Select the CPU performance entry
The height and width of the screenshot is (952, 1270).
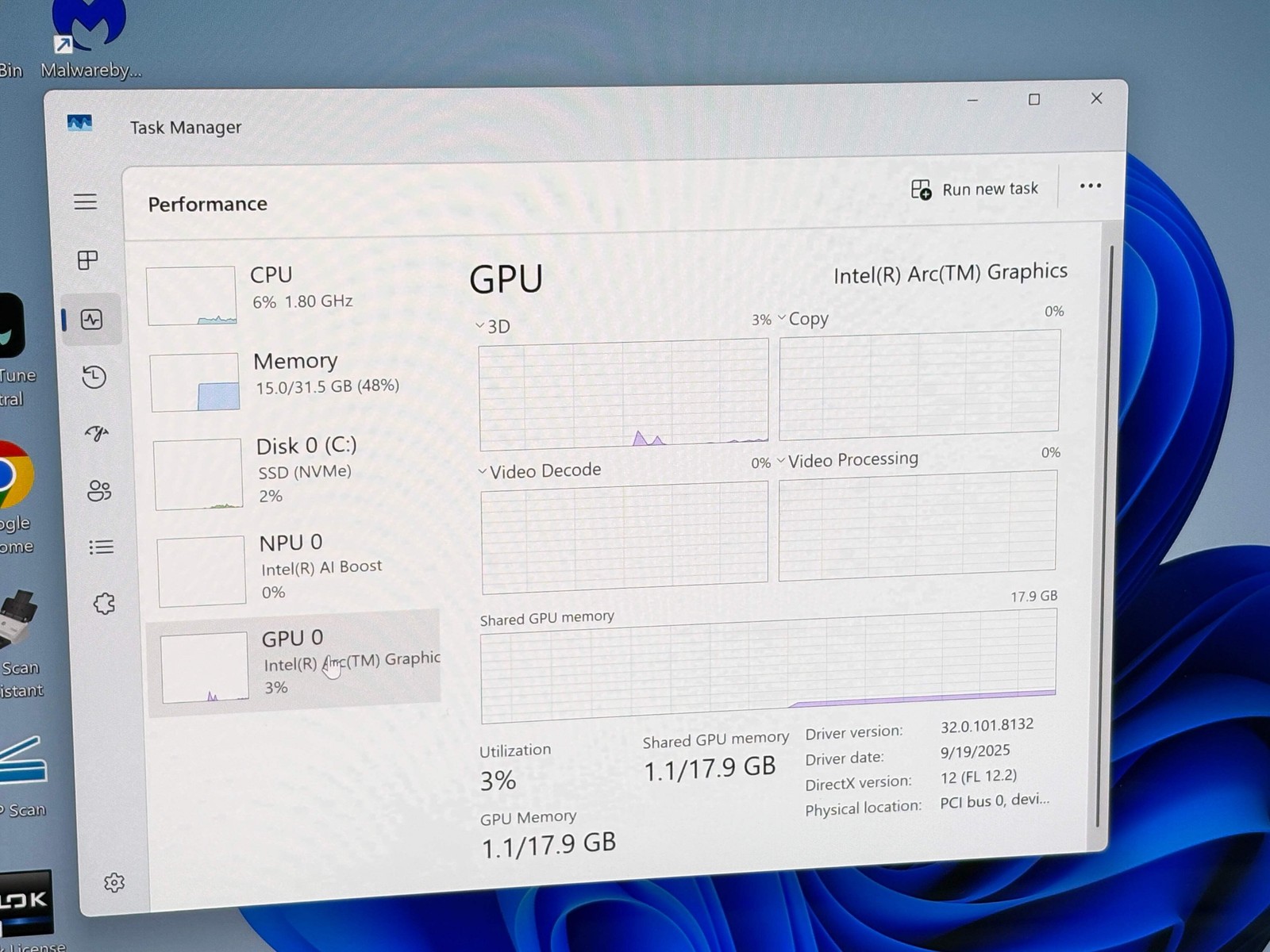point(292,295)
